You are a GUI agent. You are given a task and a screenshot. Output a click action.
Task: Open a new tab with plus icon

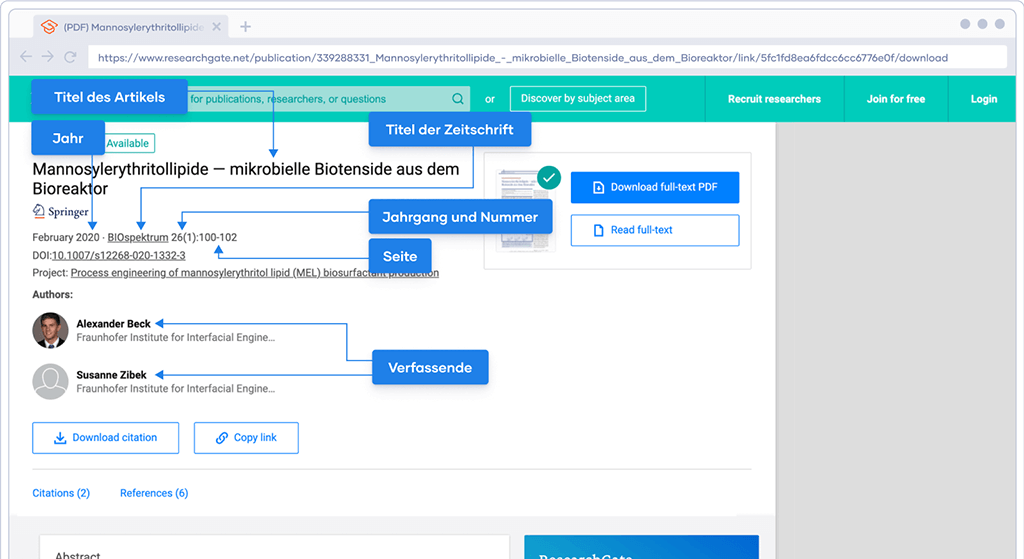(246, 27)
